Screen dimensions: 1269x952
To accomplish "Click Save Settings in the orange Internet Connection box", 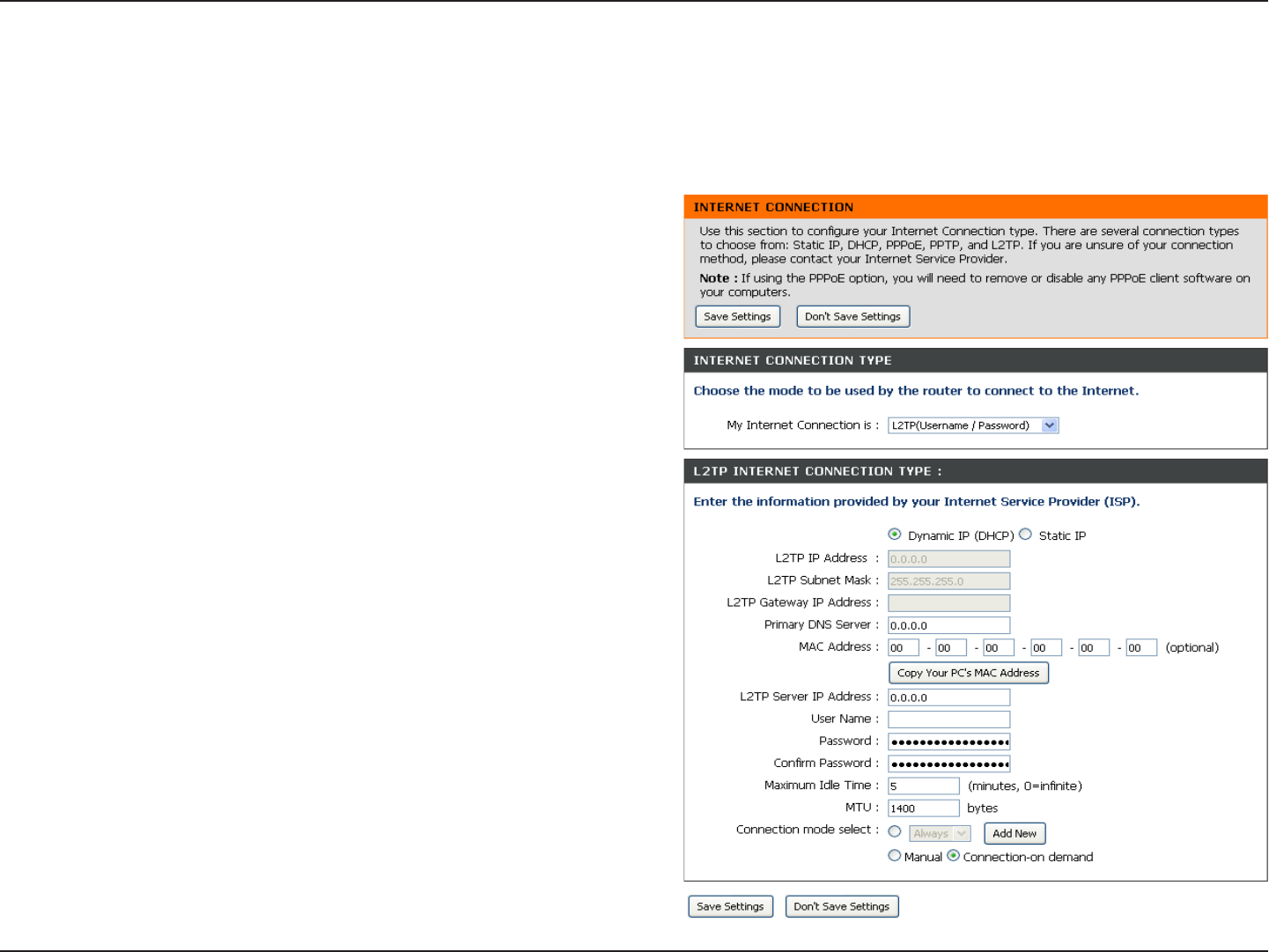I will coord(738,316).
